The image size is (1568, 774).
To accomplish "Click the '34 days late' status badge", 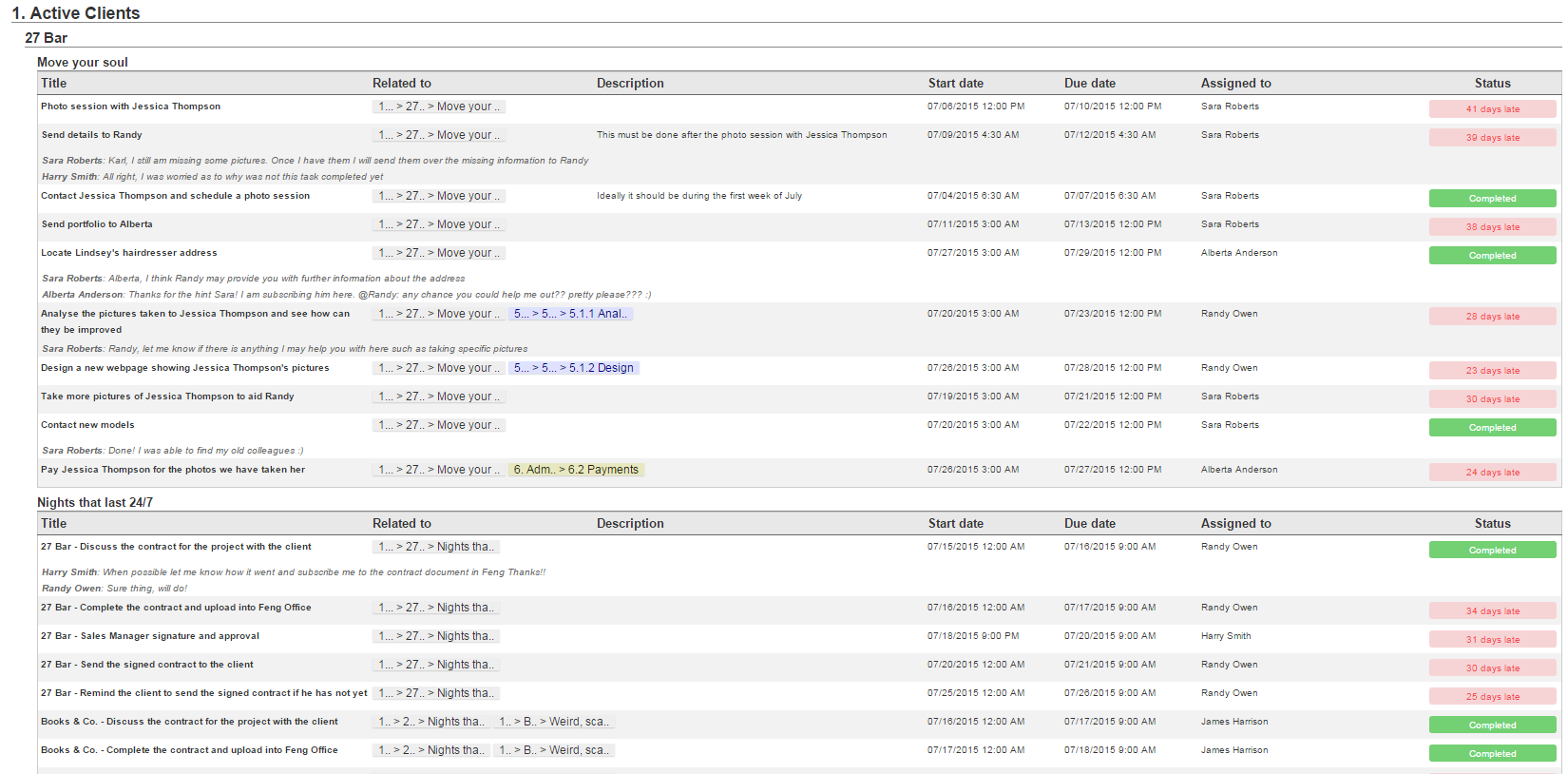I will click(x=1492, y=611).
